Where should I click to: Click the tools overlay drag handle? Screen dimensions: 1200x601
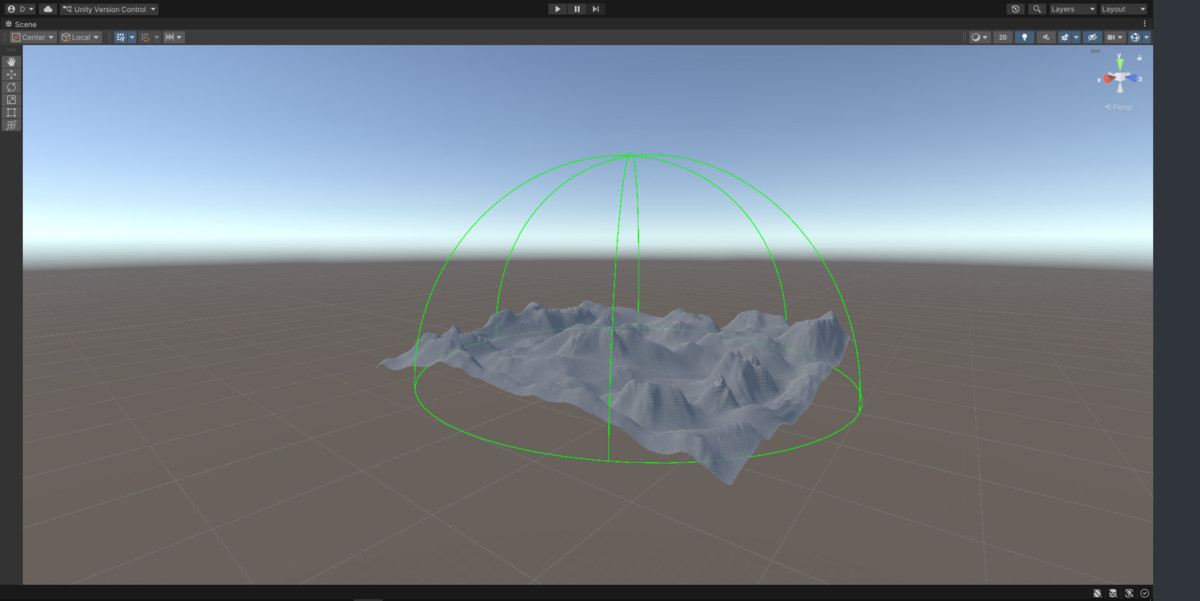coord(11,52)
